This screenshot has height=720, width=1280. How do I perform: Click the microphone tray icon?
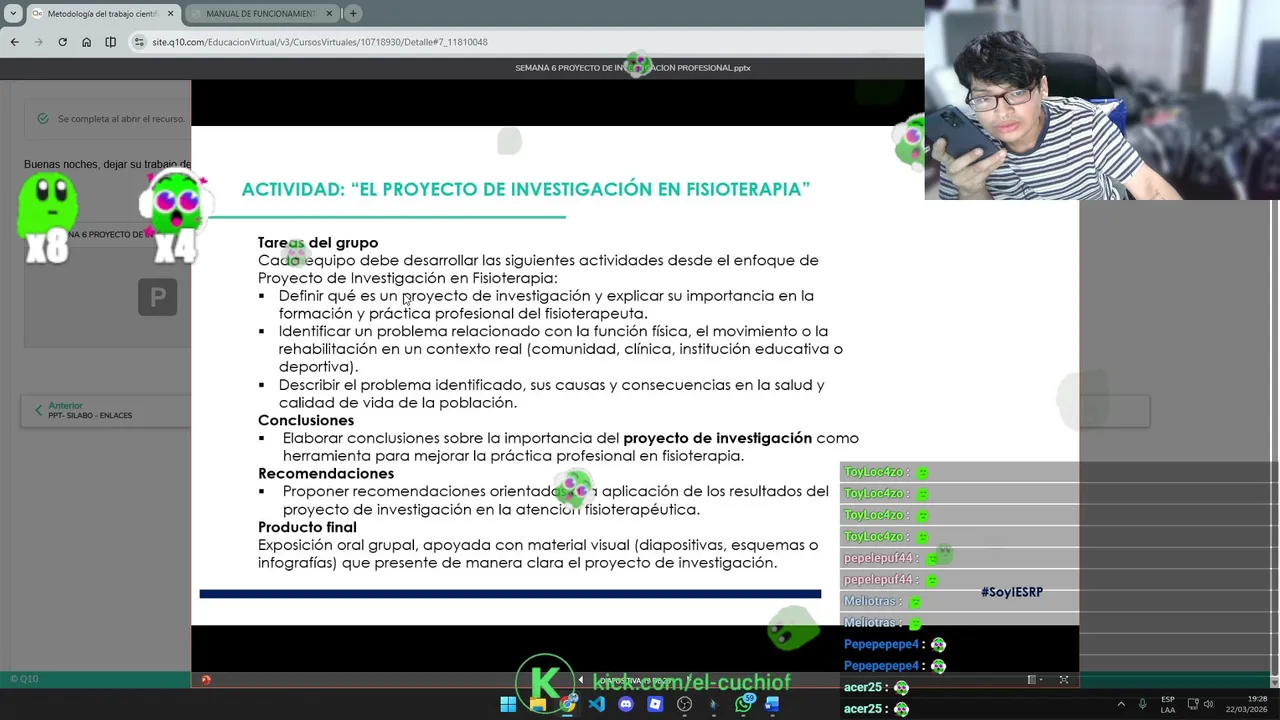click(x=1142, y=704)
